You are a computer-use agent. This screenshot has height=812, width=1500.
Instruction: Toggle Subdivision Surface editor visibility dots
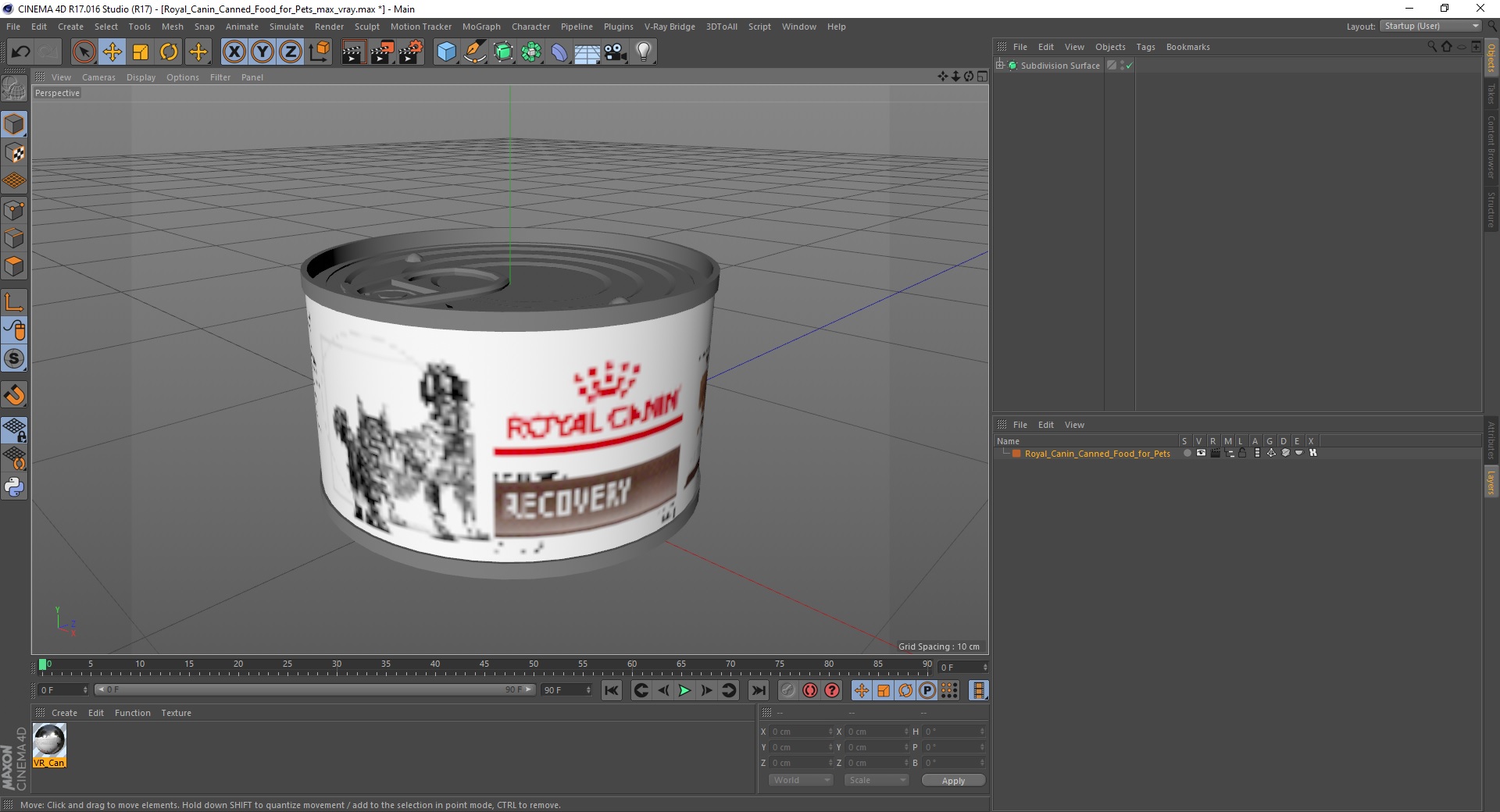1122,66
